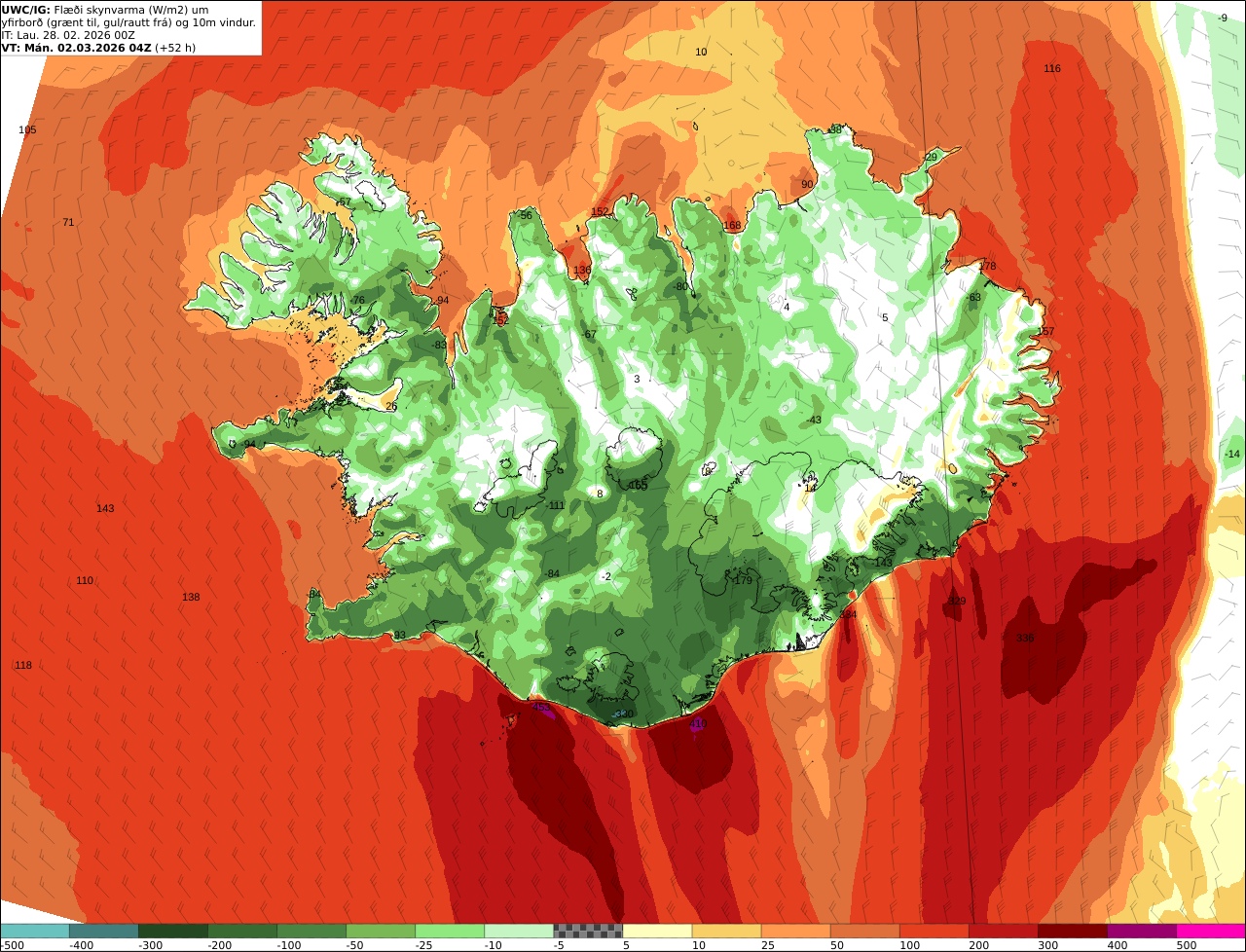Select the -50 to -25 legend swatch
The width and height of the screenshot is (1246, 952).
pyautogui.click(x=381, y=931)
